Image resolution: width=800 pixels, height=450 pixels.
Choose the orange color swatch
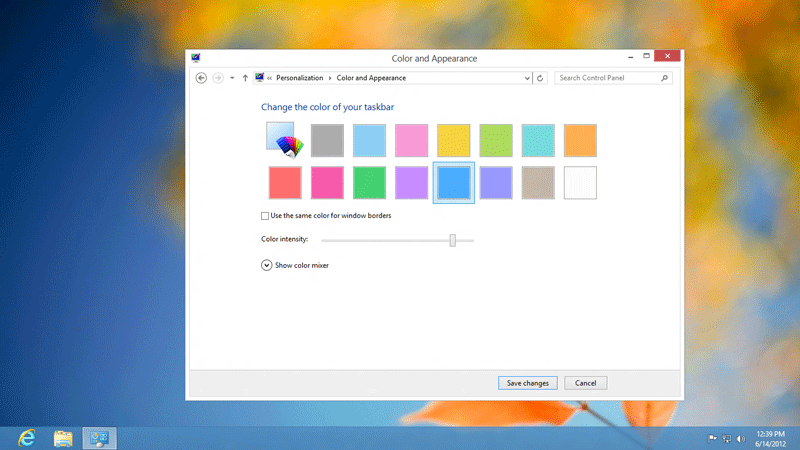click(x=580, y=140)
